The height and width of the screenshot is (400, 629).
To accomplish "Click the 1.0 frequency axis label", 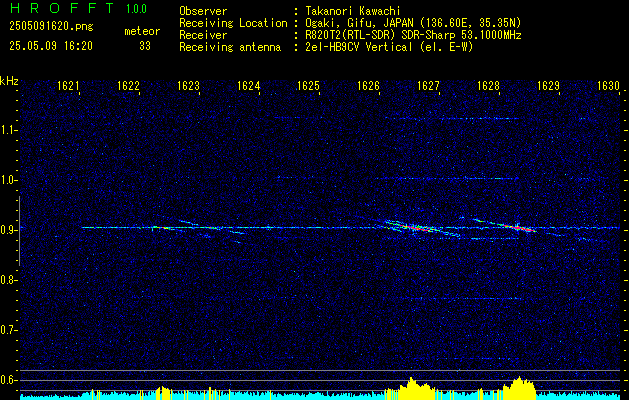I will click(8, 180).
